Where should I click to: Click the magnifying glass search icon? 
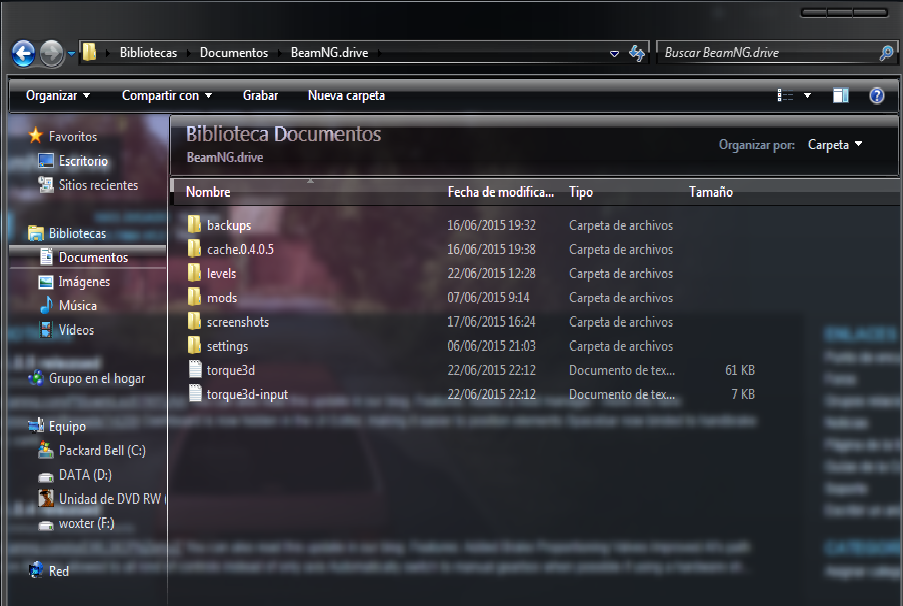click(x=886, y=53)
